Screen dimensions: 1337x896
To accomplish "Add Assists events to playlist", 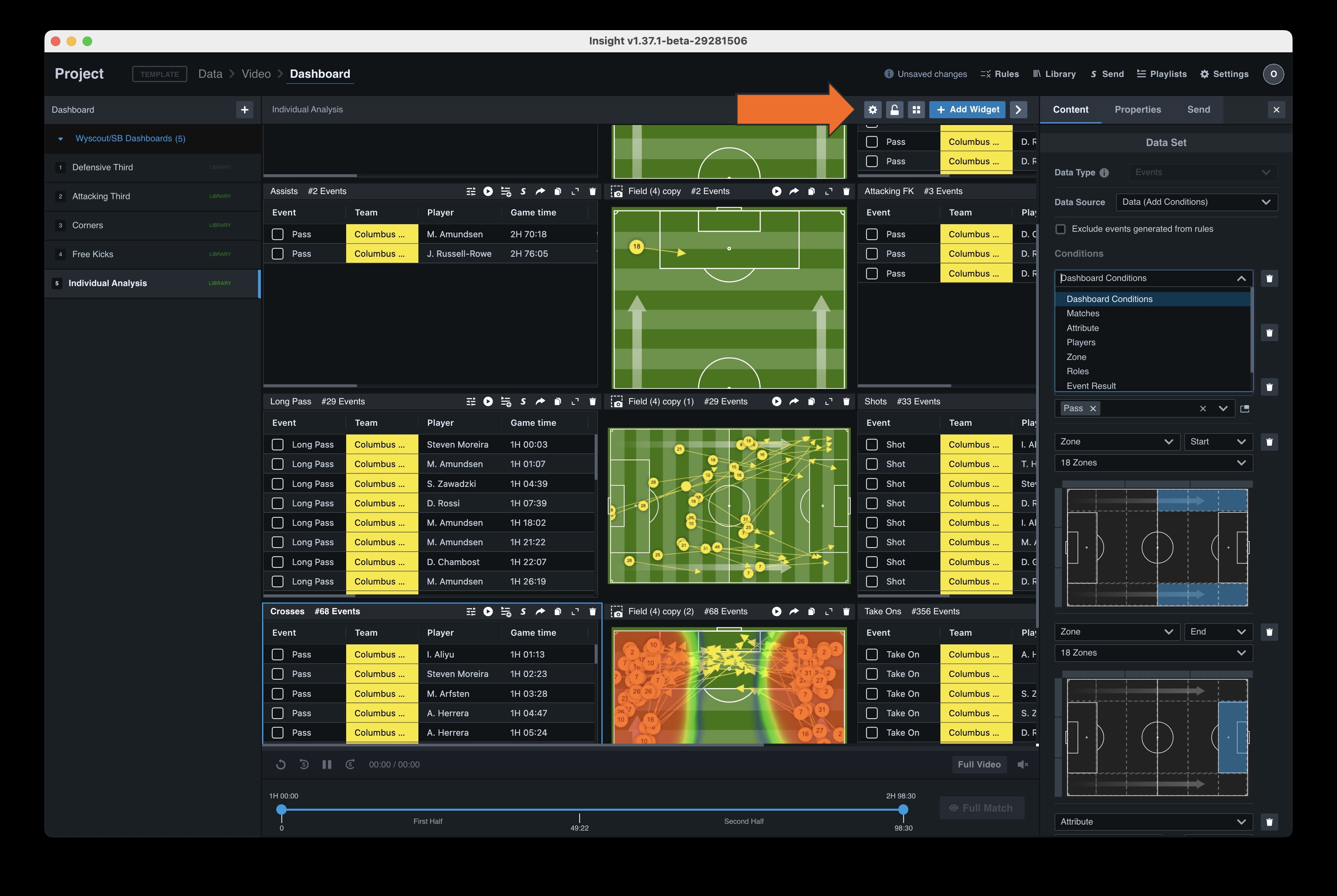I will point(506,191).
